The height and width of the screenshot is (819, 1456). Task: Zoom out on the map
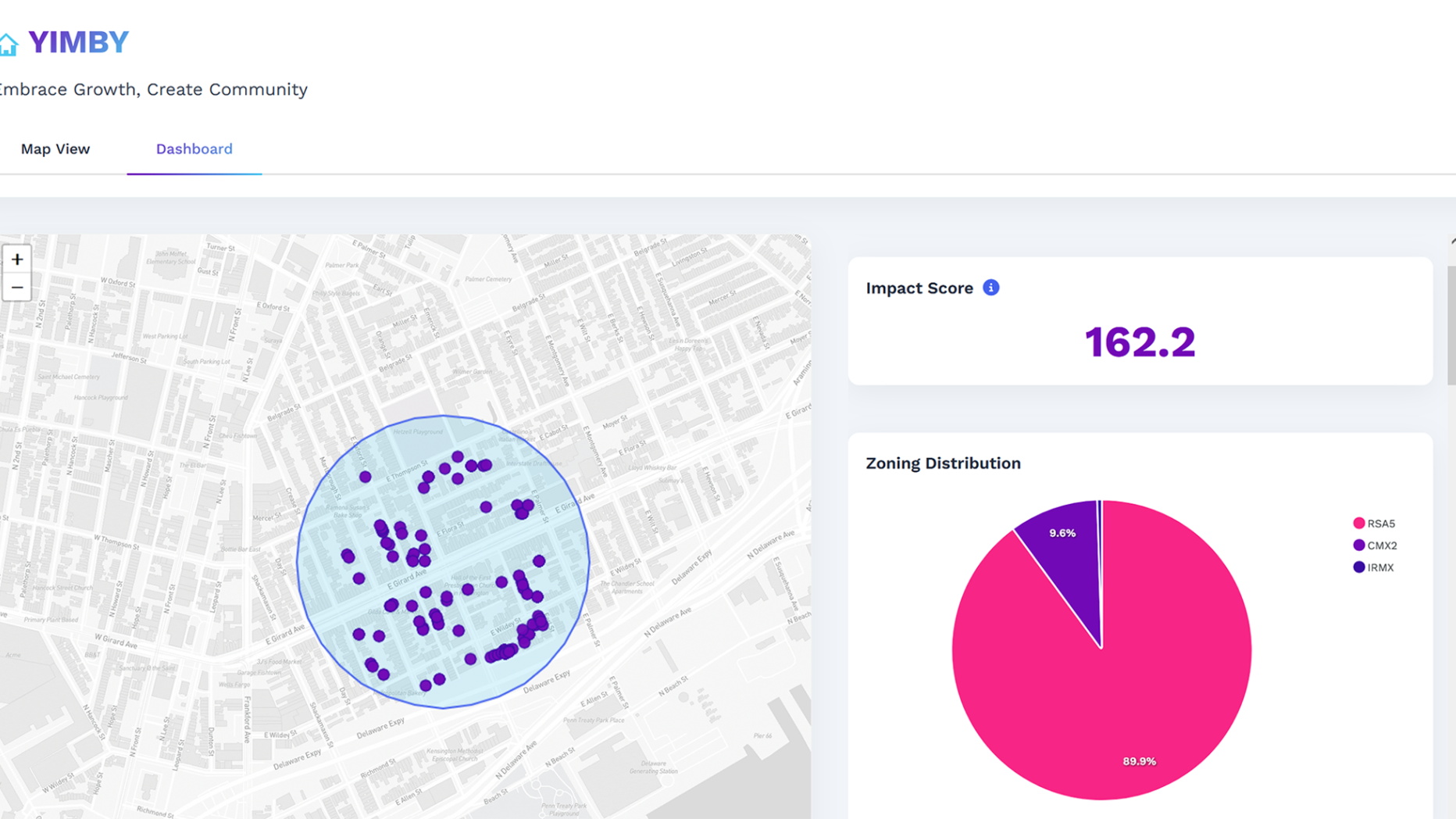tap(17, 288)
